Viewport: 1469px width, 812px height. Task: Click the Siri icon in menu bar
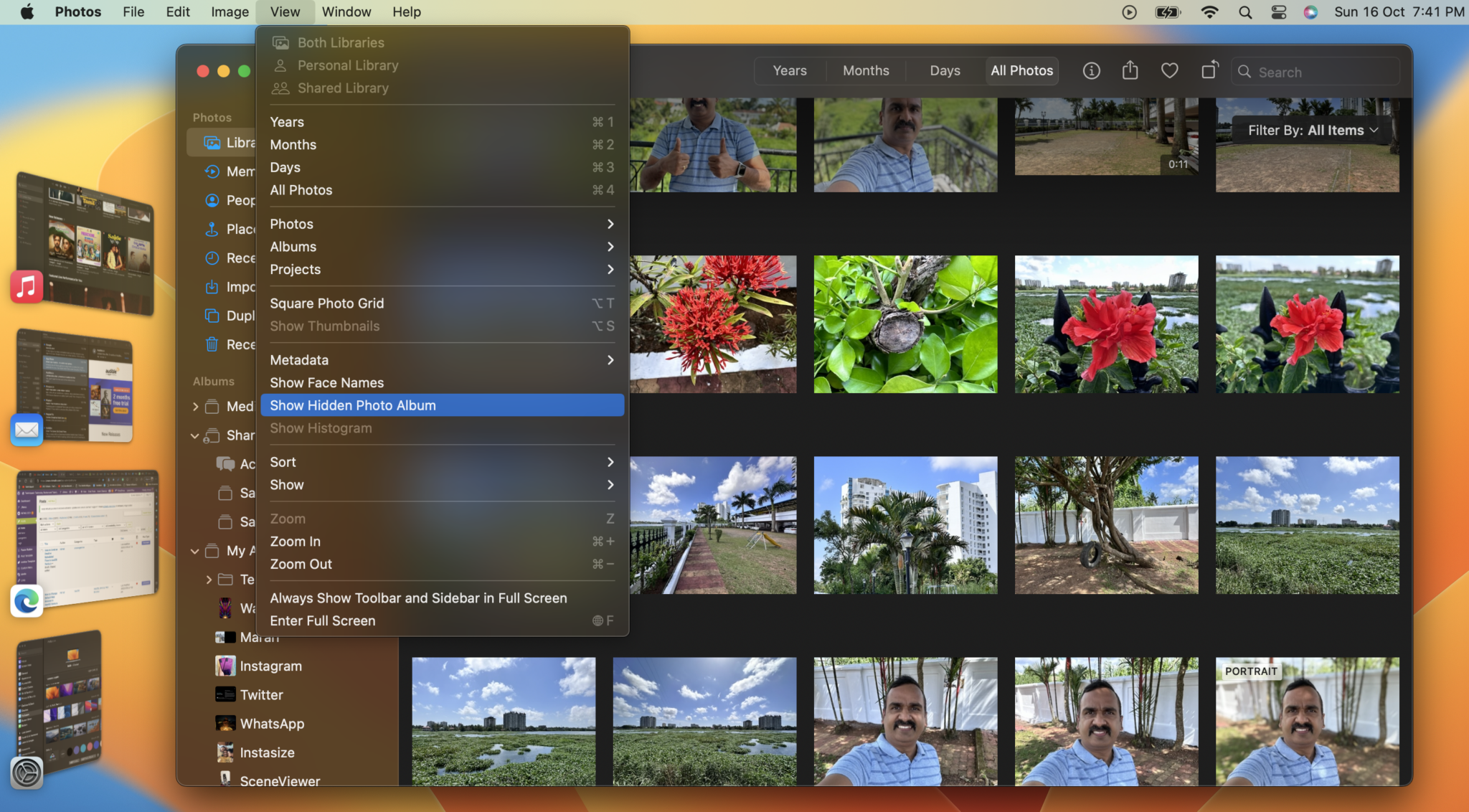(1310, 12)
